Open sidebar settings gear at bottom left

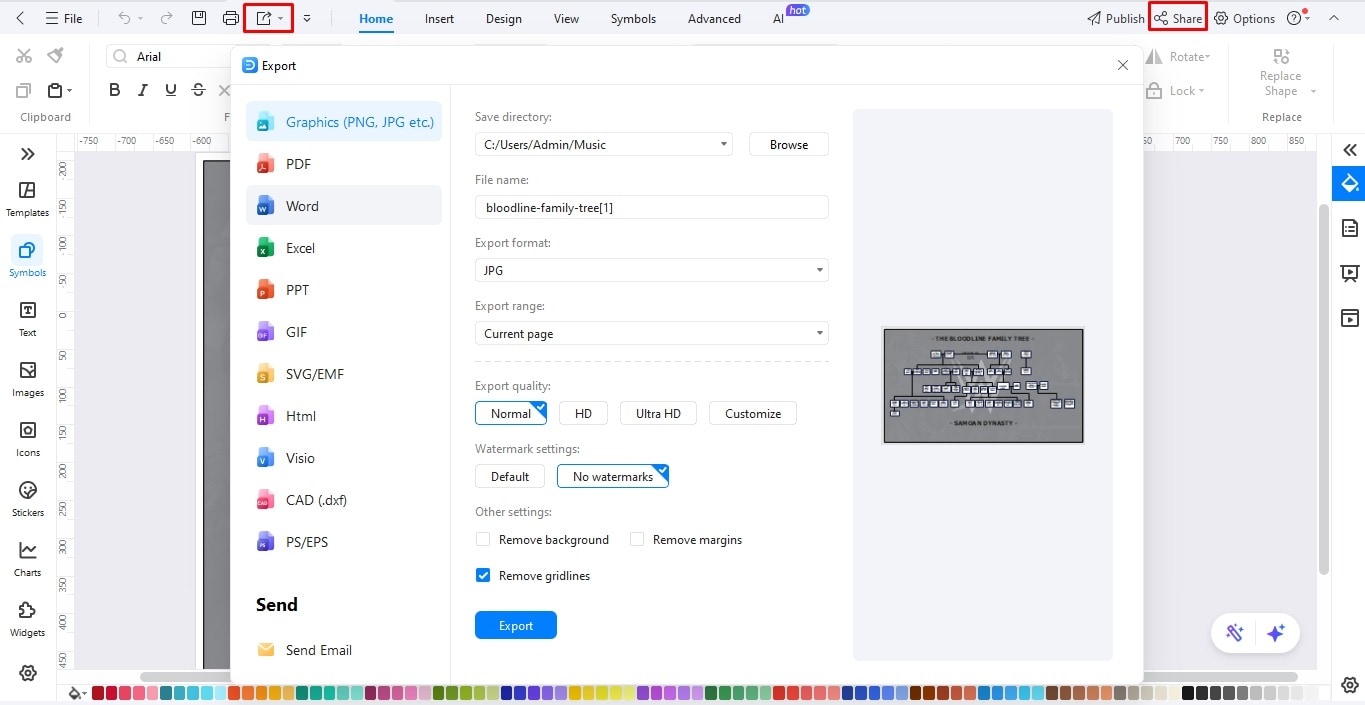tap(28, 673)
